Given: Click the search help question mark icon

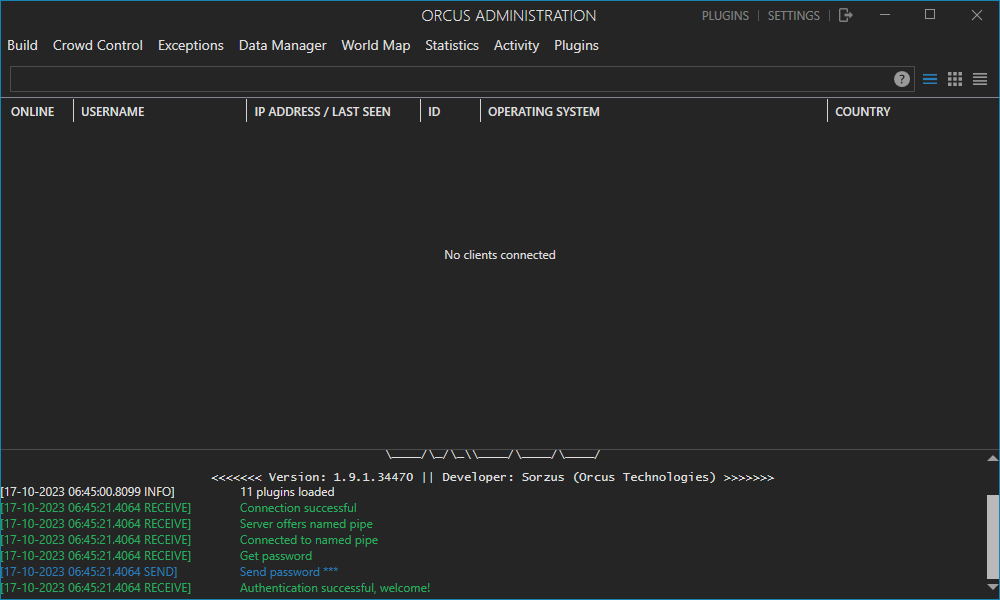Looking at the screenshot, I should click(902, 79).
